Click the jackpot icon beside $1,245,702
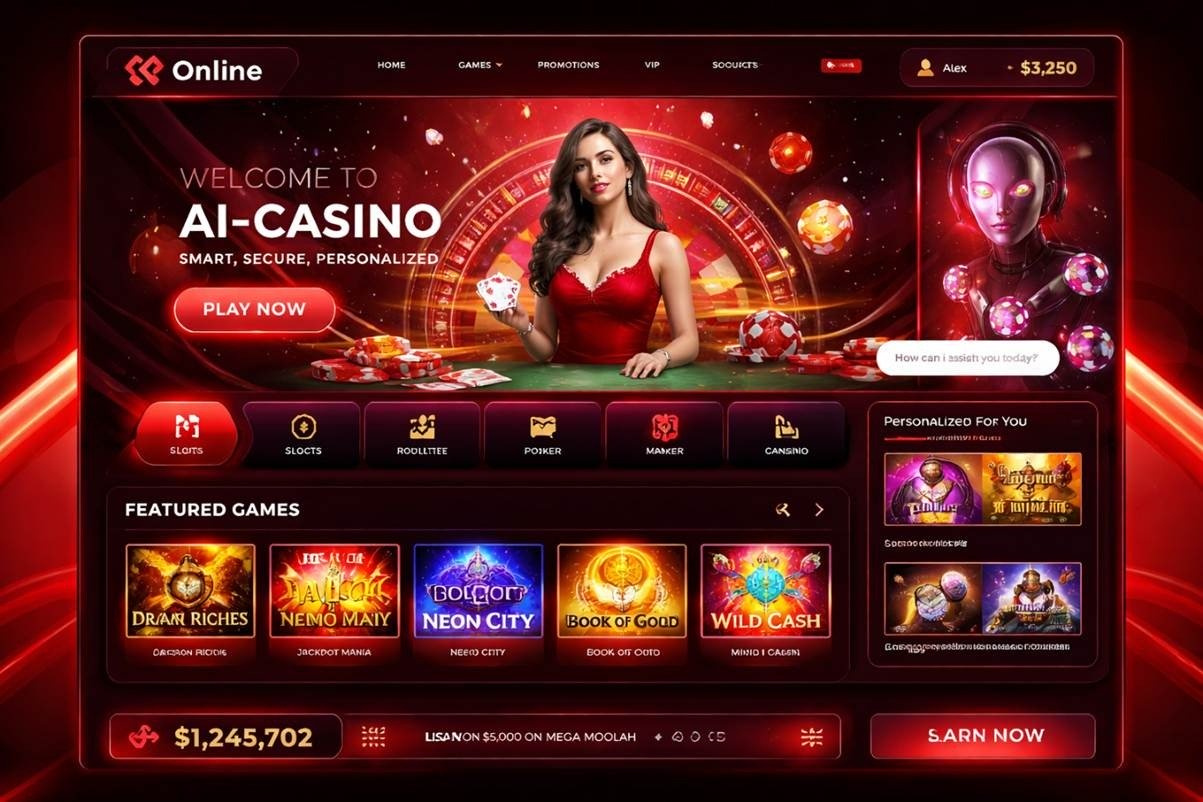Screen dimensions: 1203x802 [x=142, y=738]
